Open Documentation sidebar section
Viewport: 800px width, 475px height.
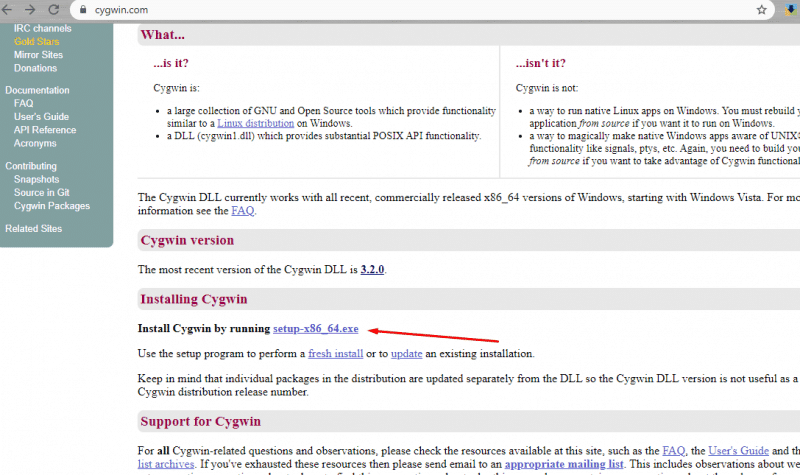coord(37,90)
